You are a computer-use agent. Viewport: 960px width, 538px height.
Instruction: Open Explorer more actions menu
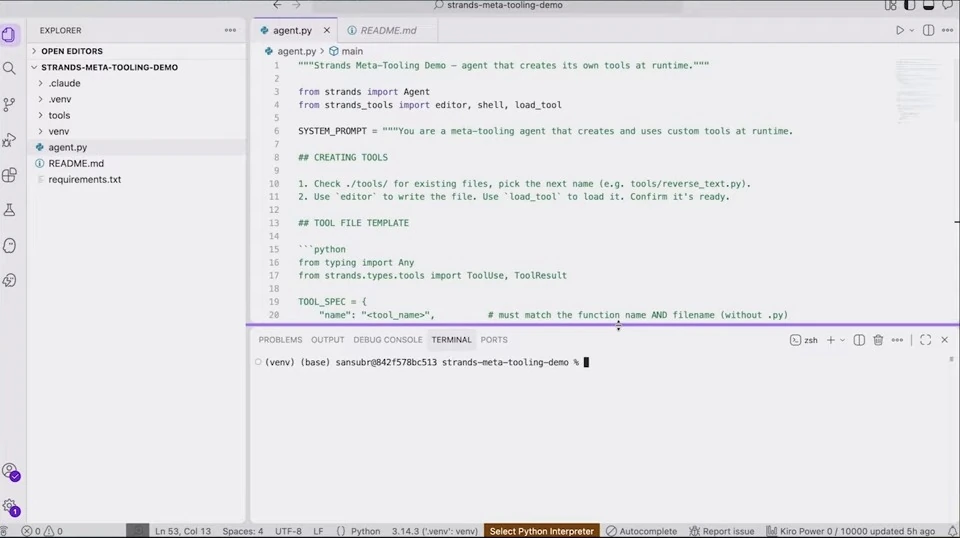[230, 30]
